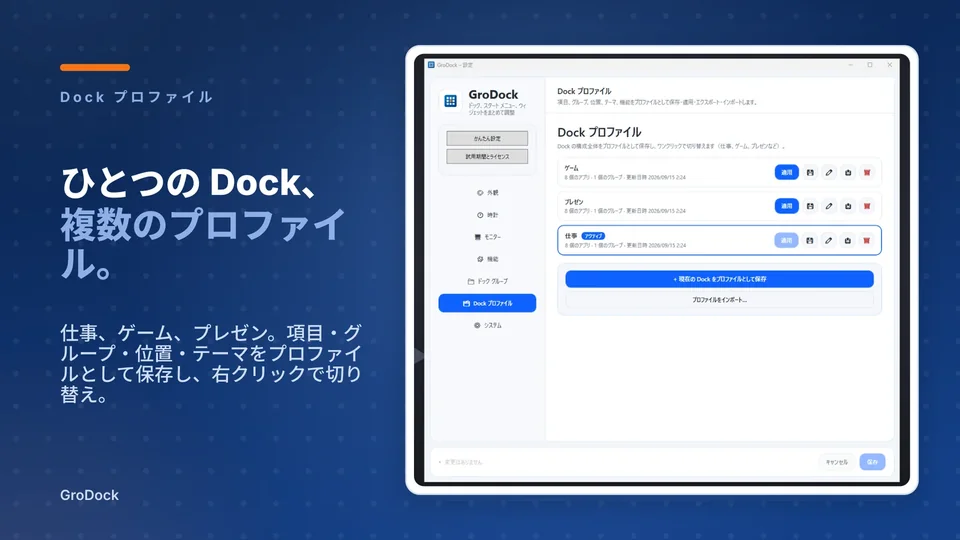960x540 pixels.
Task: Click the GroDock logo icon in sidebar
Action: 451,101
